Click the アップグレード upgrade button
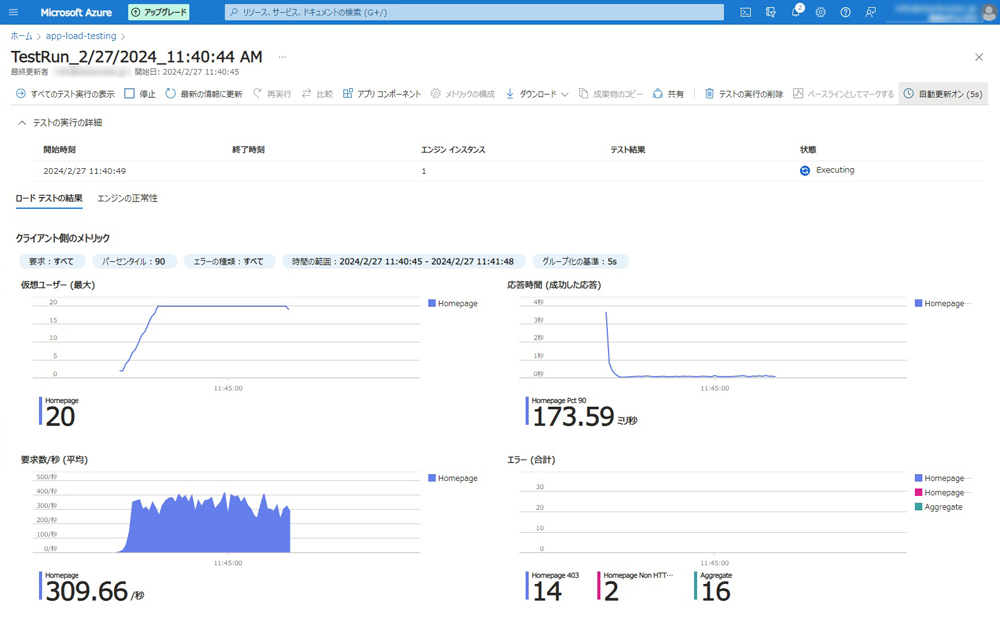 point(159,12)
